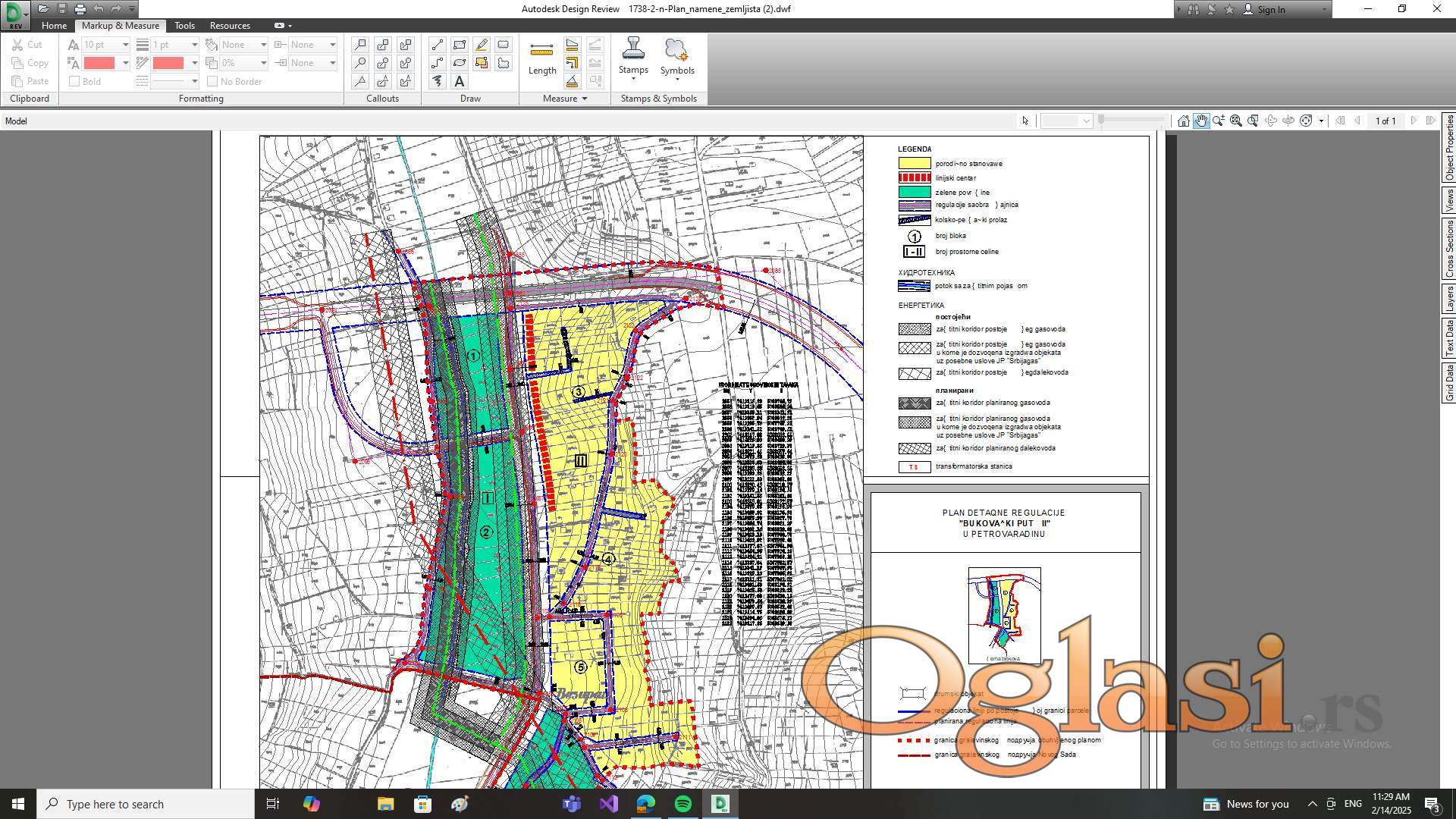Select the Highlighter draw tool

pos(482,45)
